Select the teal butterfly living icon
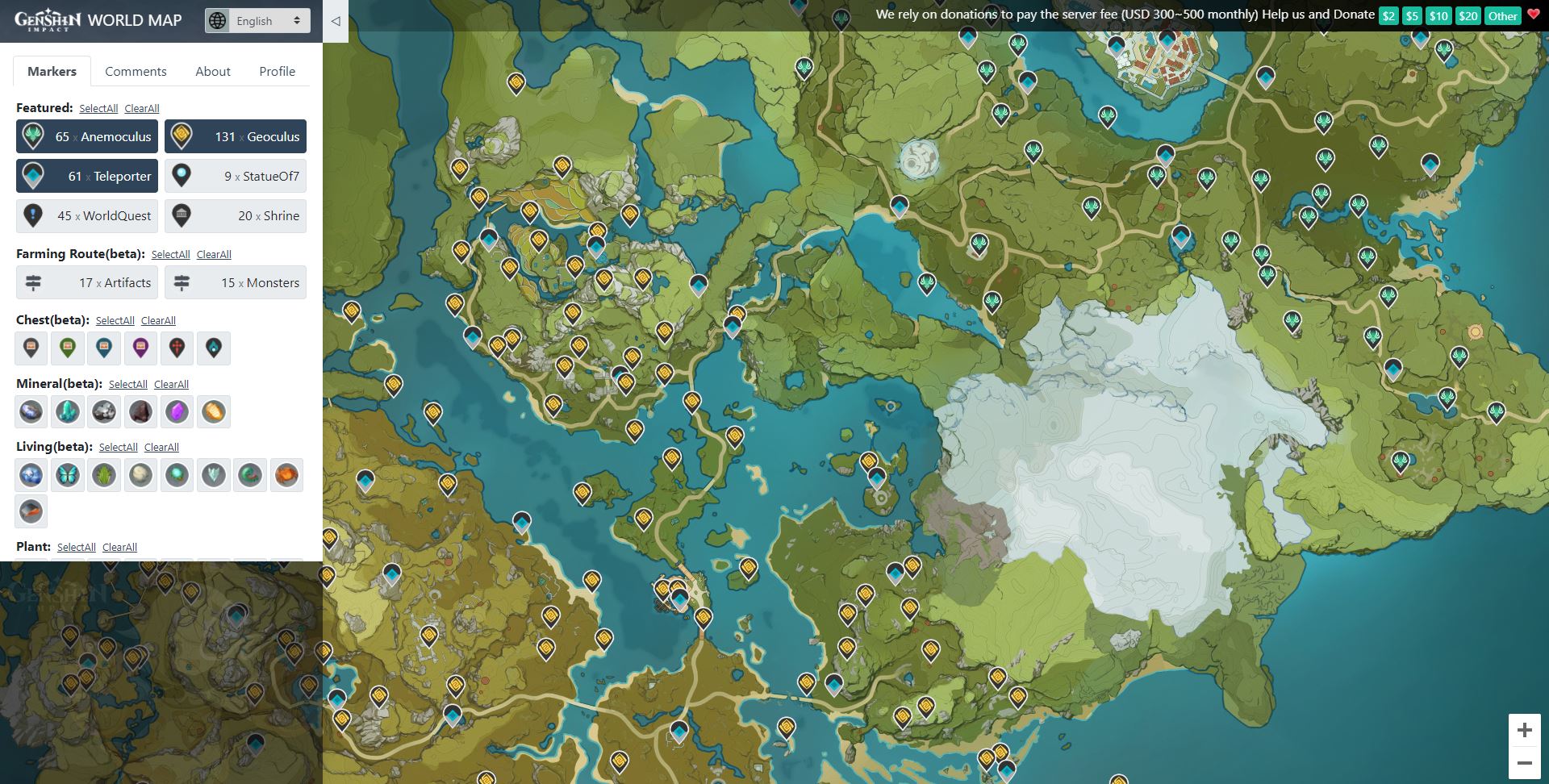The width and height of the screenshot is (1549, 784). point(68,476)
